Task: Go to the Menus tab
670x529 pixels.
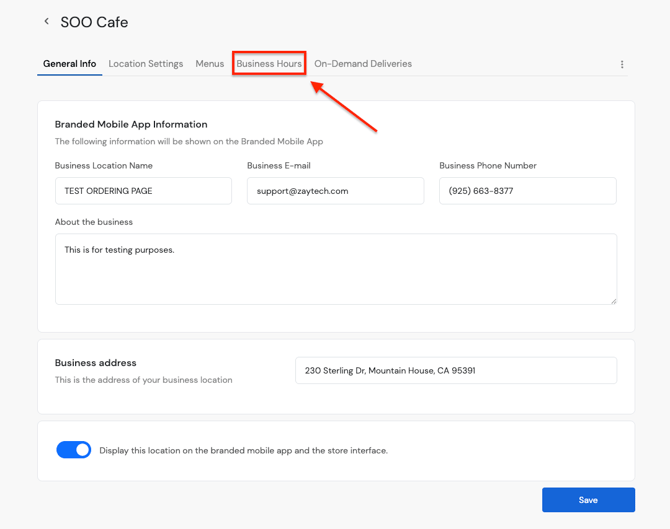Action: pyautogui.click(x=210, y=64)
